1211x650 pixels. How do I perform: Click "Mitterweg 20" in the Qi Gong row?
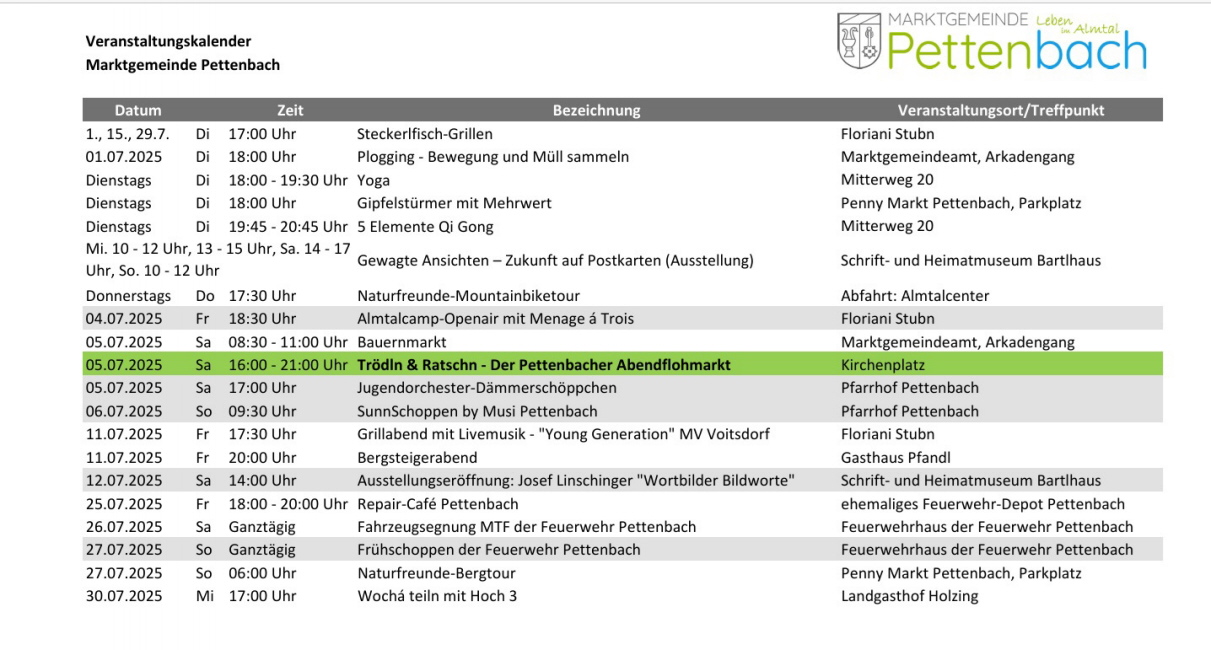click(887, 226)
